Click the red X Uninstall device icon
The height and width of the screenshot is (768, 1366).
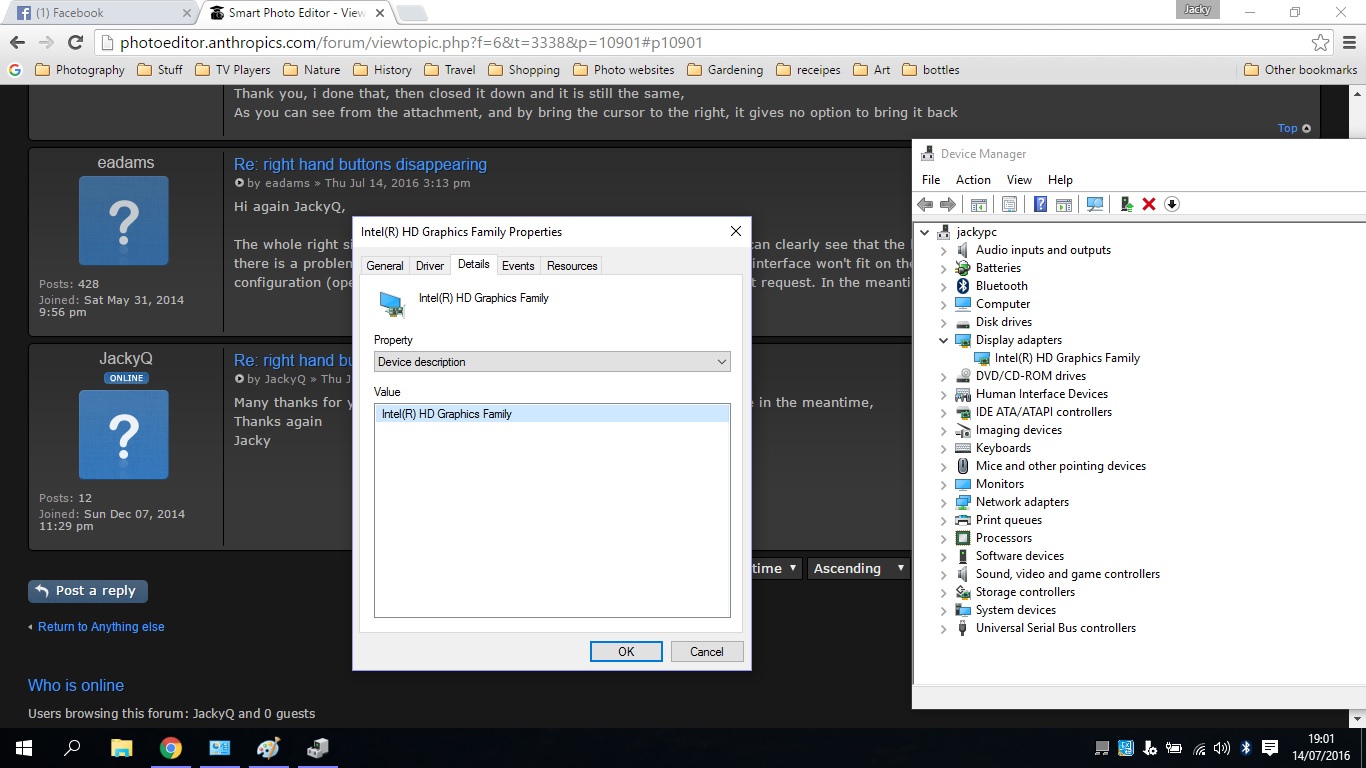(1149, 204)
